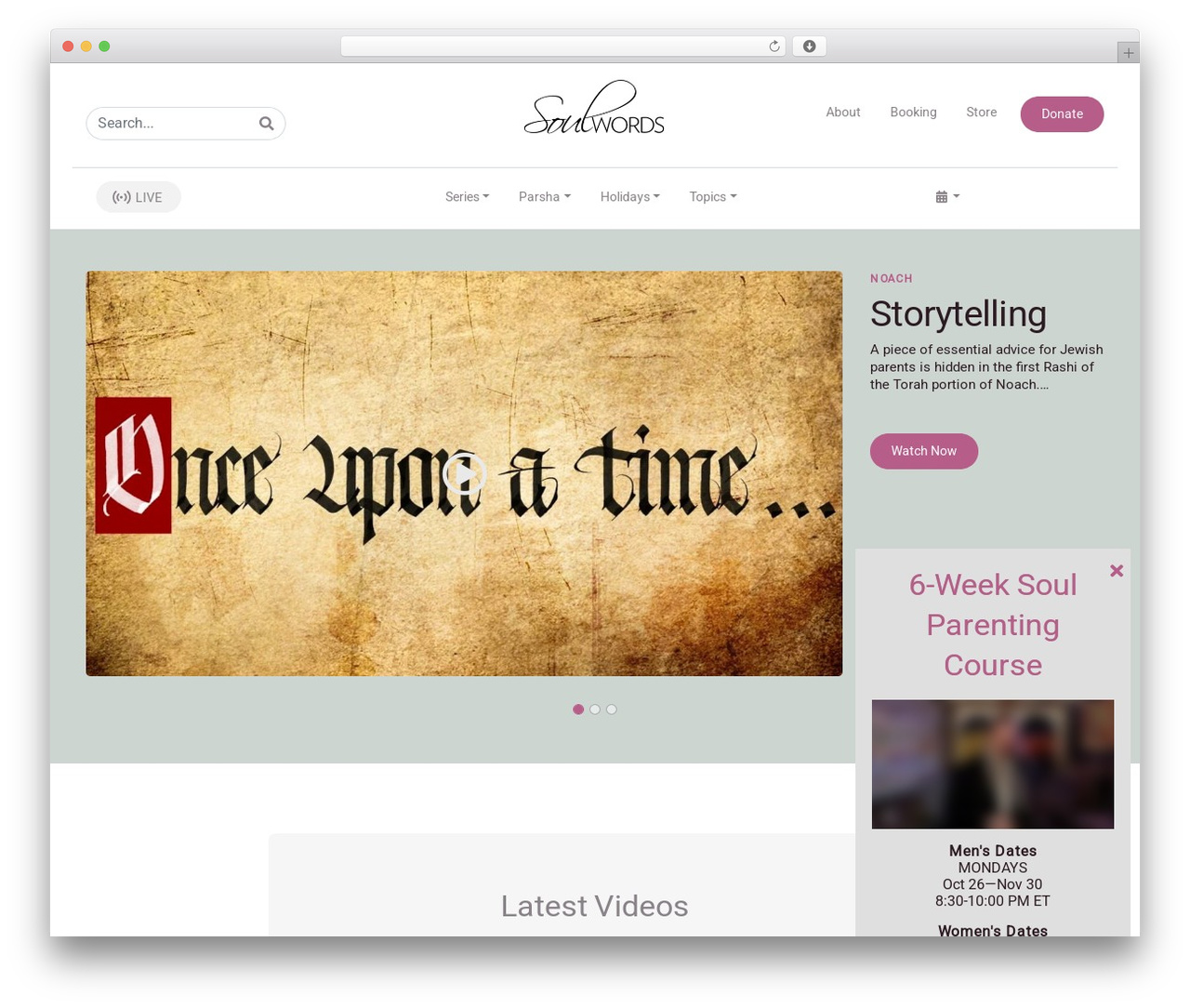Click the Women's Dates text
This screenshot has height=1008, width=1190.
coord(993,930)
